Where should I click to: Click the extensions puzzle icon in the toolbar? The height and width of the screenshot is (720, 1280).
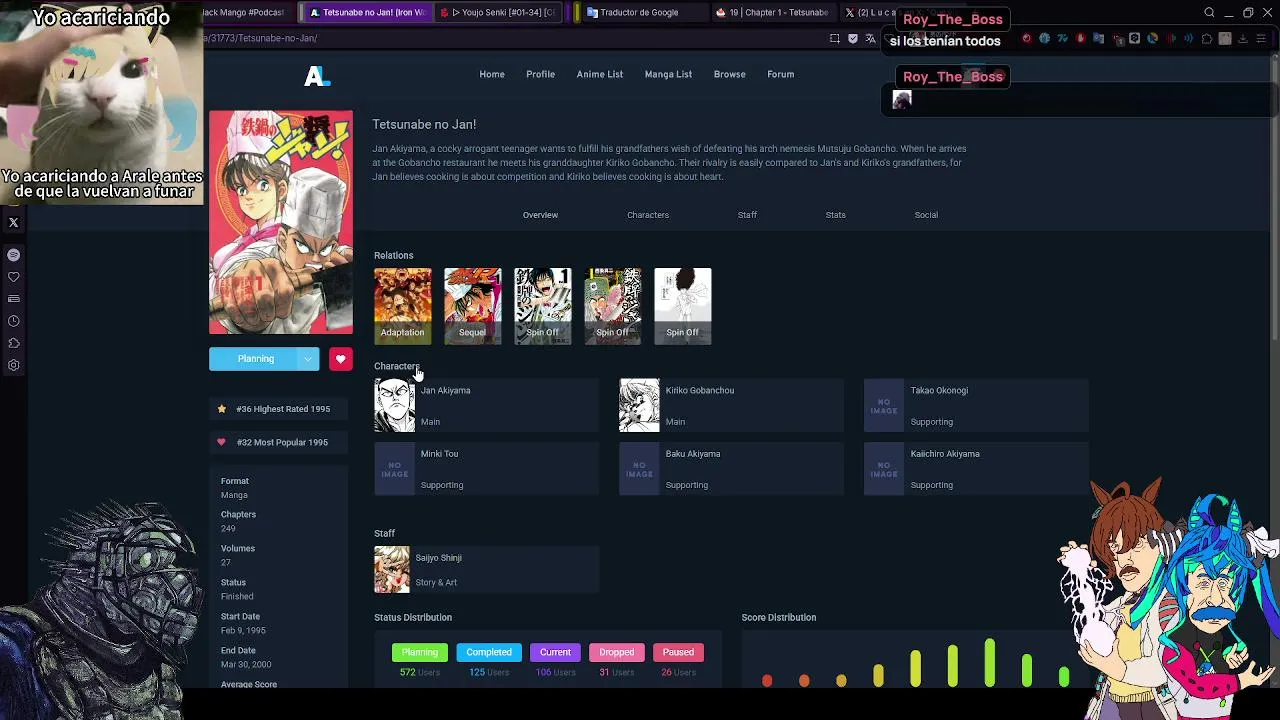(x=1207, y=38)
